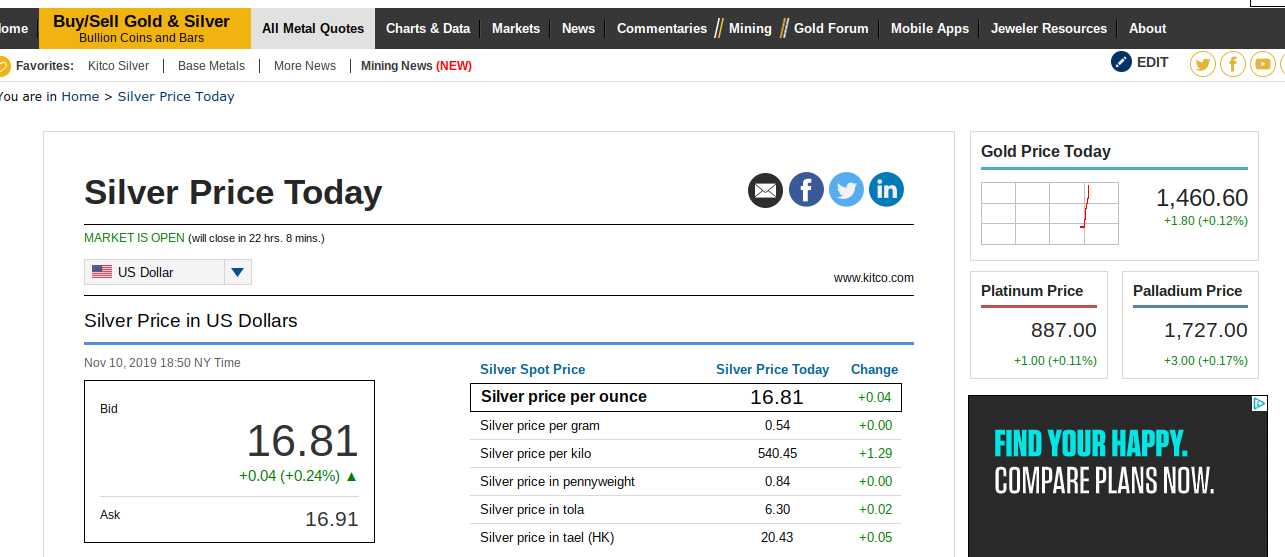Select Silver price in tael (HK) row
1285x557 pixels.
[x=686, y=538]
